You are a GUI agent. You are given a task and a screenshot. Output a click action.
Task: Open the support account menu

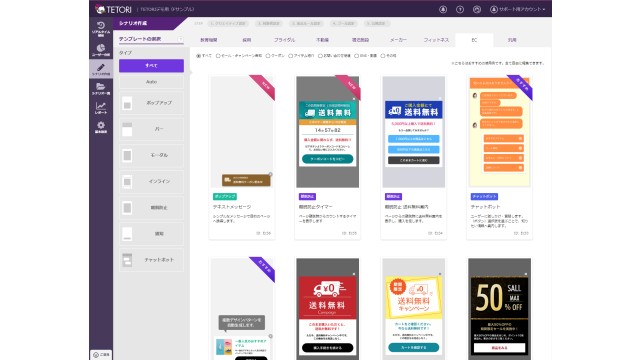(x=518, y=9)
